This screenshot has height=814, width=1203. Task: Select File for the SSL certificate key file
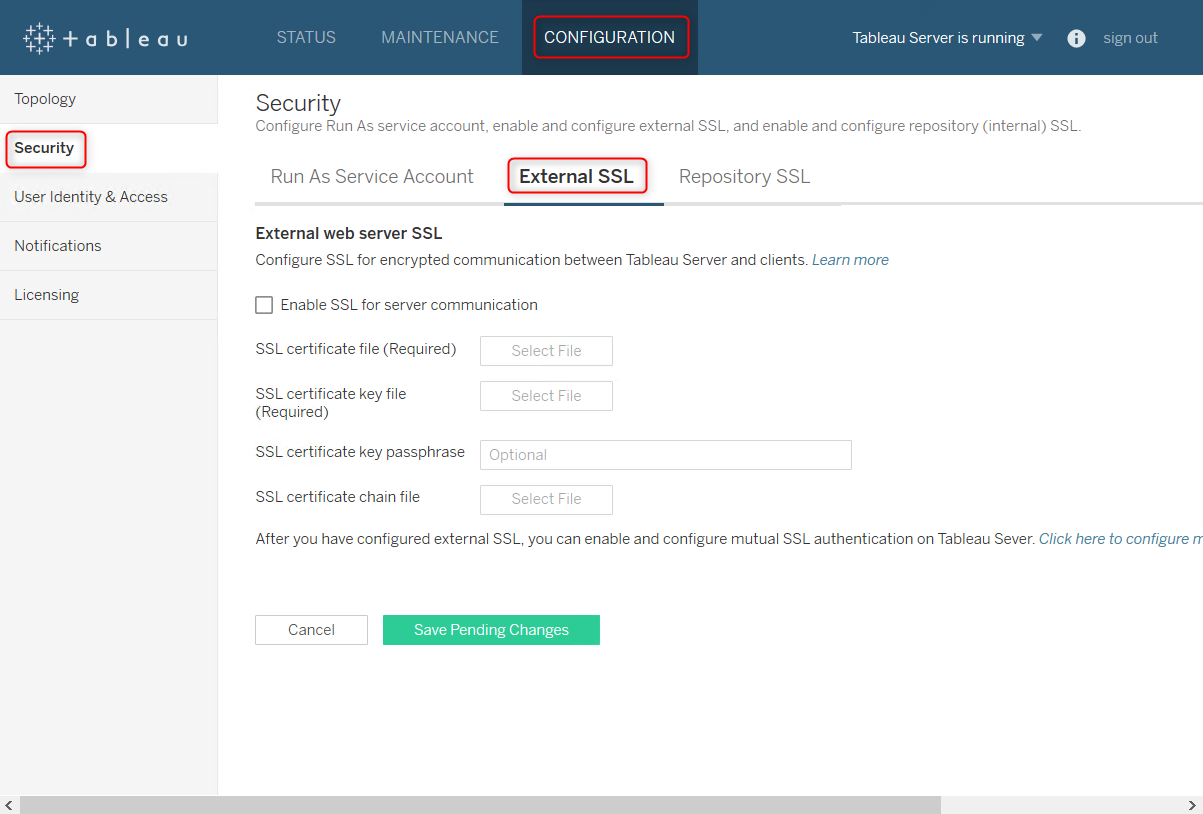click(546, 396)
